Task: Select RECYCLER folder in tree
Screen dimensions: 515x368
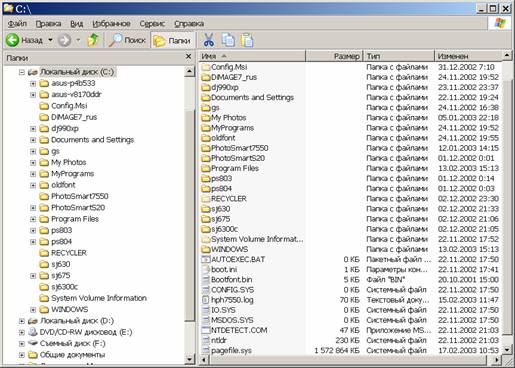Action: coord(69,253)
